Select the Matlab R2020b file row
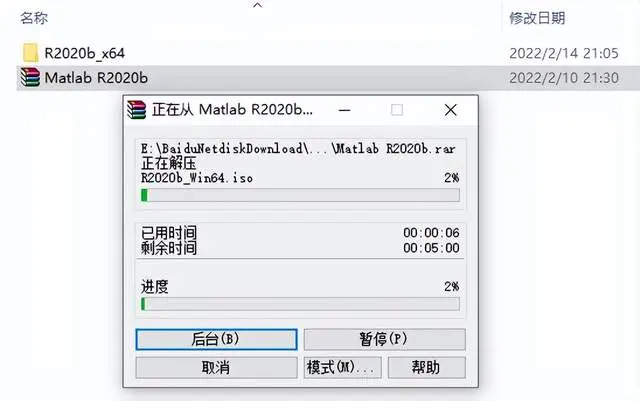 (x=328, y=78)
